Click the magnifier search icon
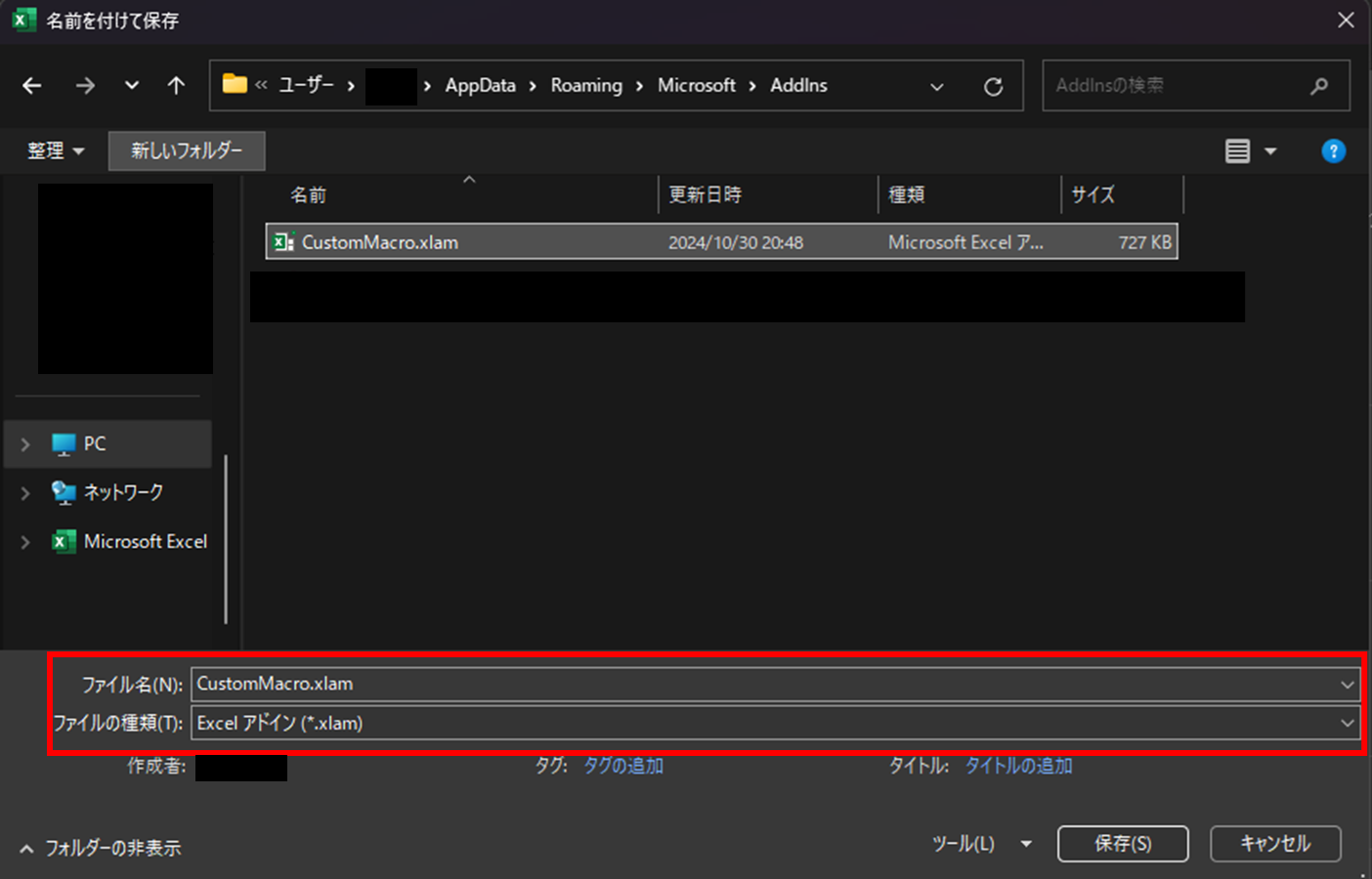The height and width of the screenshot is (879, 1372). pos(1319,86)
